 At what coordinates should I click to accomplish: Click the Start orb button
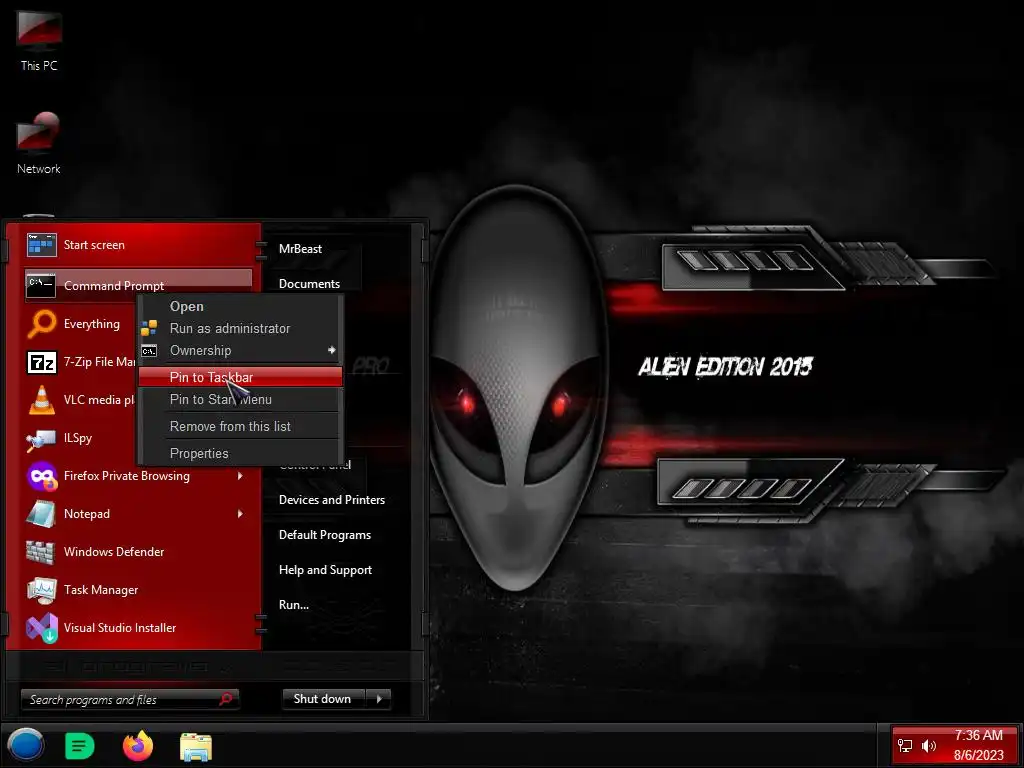25,745
